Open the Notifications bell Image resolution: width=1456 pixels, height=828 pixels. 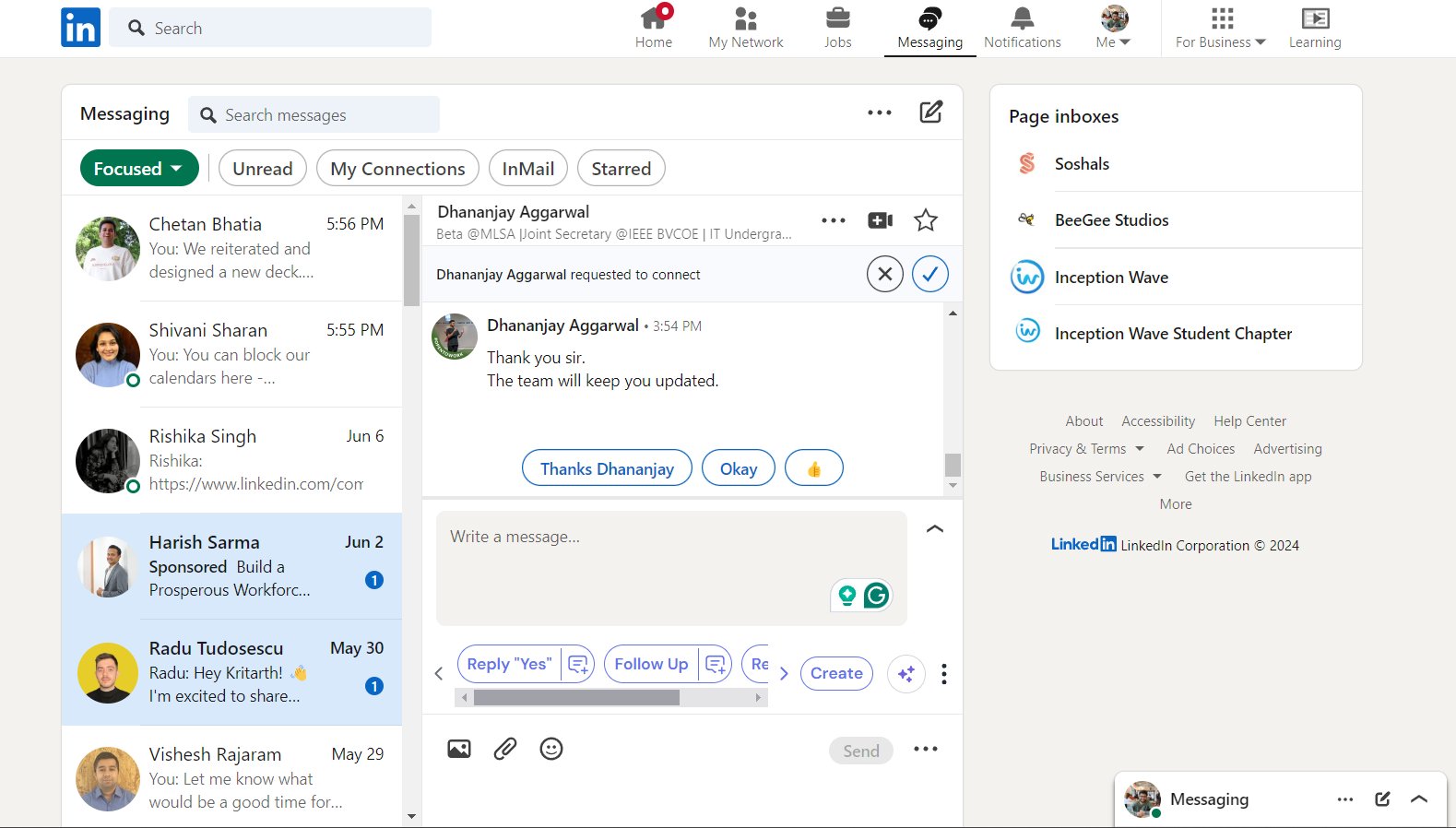coord(1022,28)
